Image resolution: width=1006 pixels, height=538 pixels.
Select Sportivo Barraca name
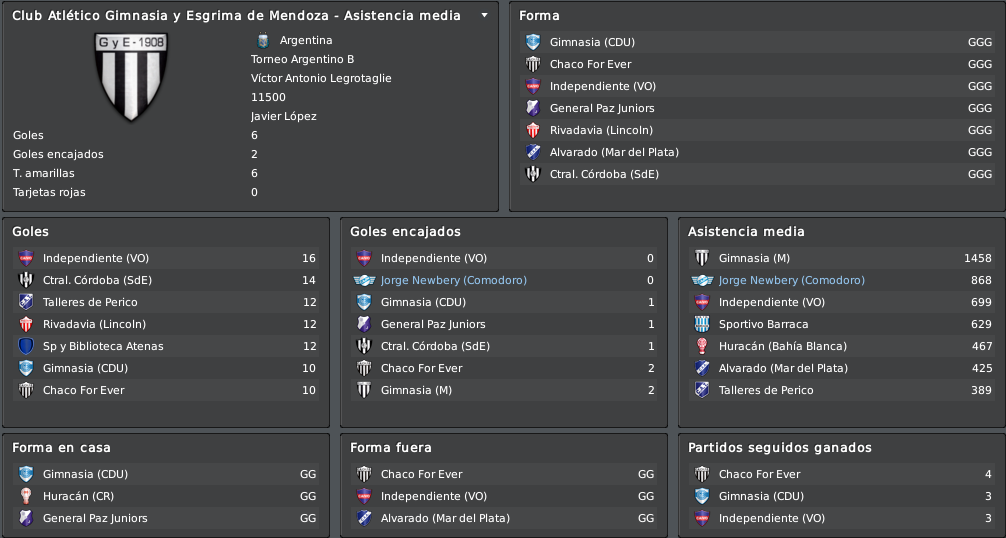763,324
